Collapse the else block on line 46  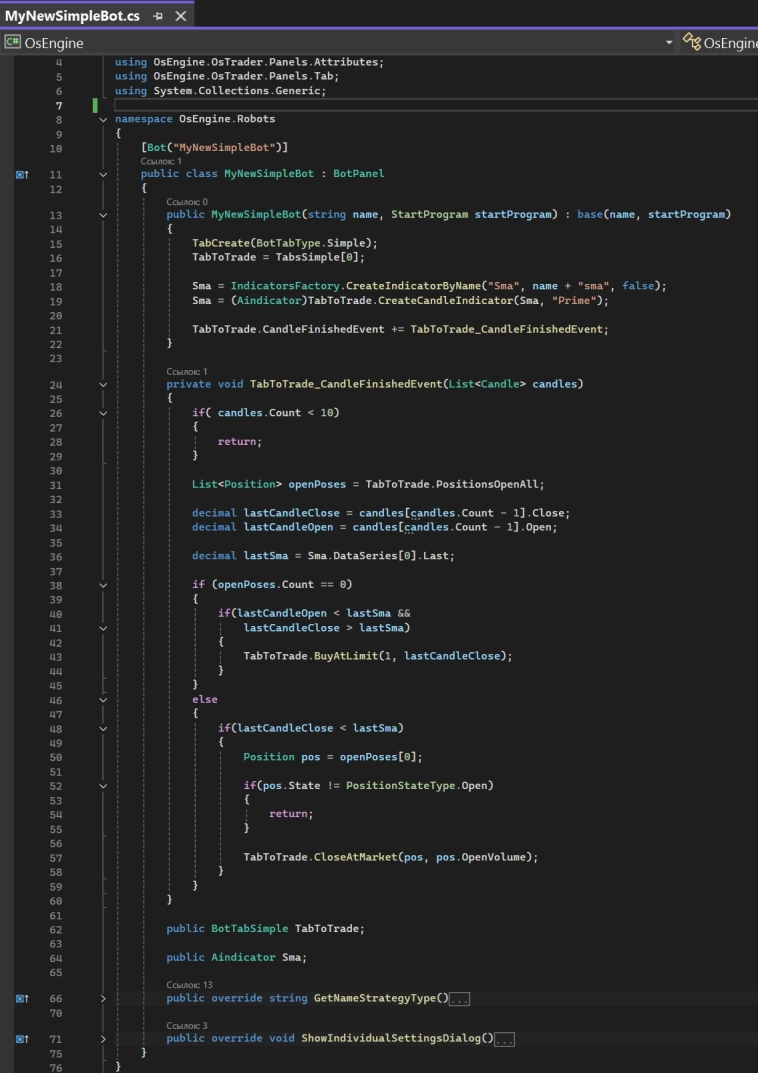pyautogui.click(x=104, y=700)
